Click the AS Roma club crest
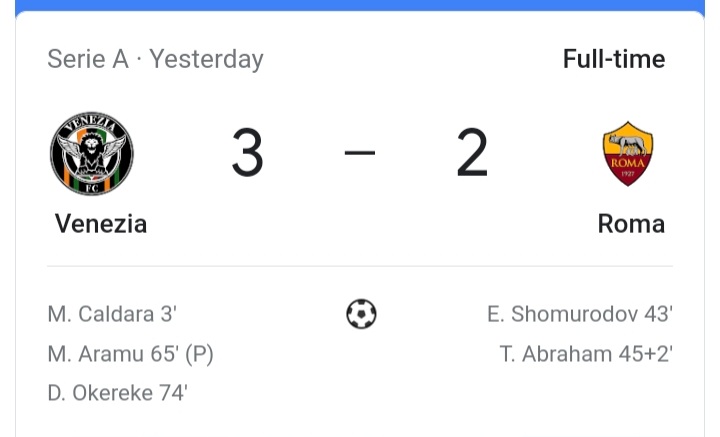 (628, 154)
